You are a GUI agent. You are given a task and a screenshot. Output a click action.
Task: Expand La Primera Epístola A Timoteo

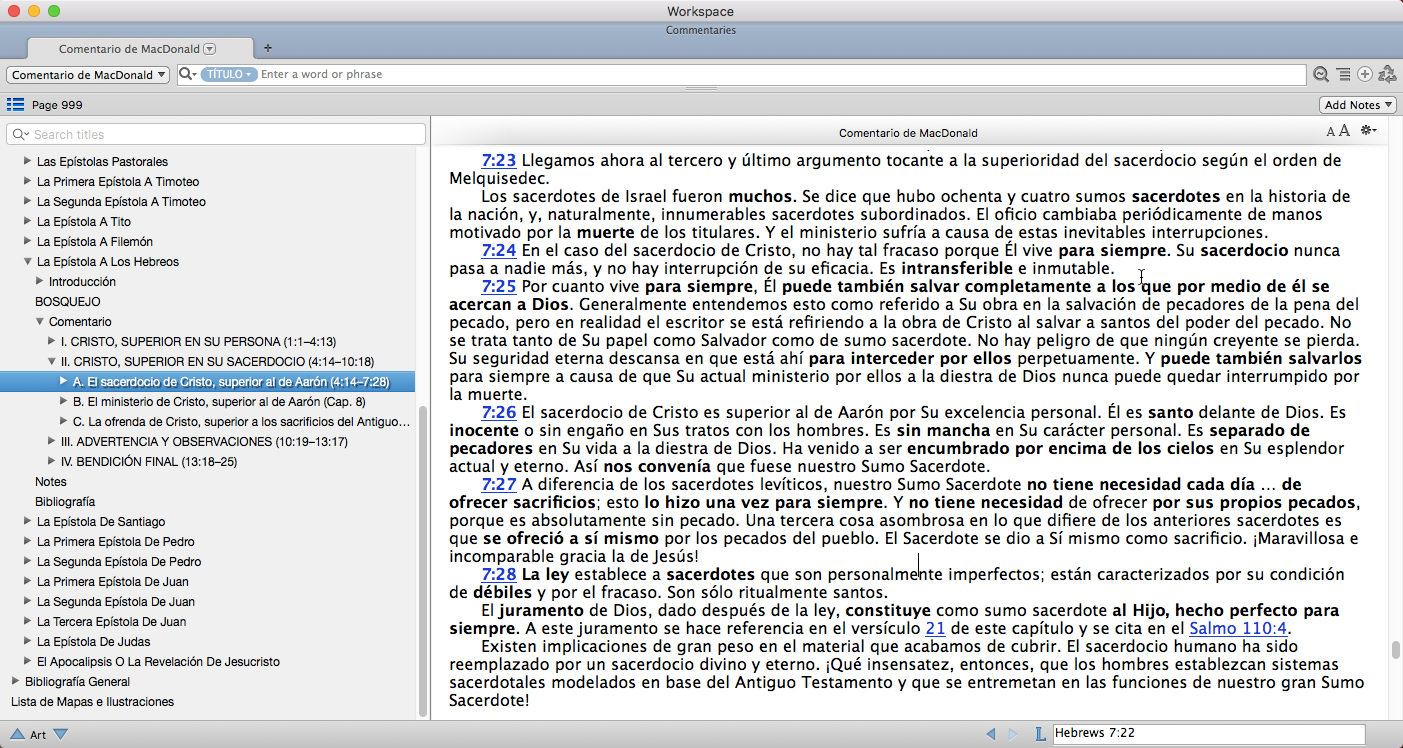[x=28, y=181]
